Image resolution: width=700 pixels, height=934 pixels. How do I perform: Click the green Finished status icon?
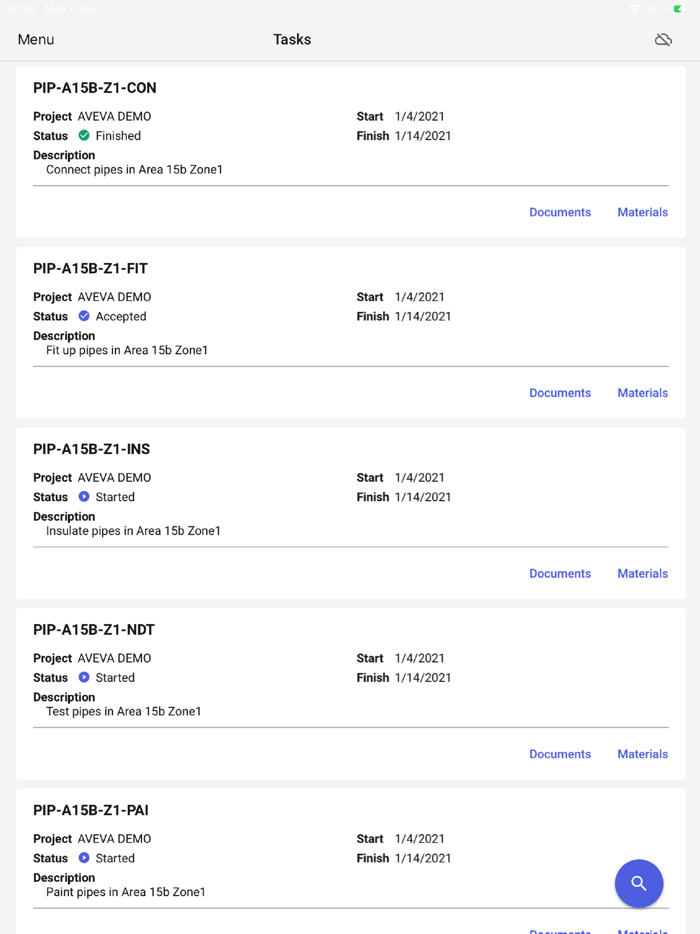coord(84,136)
